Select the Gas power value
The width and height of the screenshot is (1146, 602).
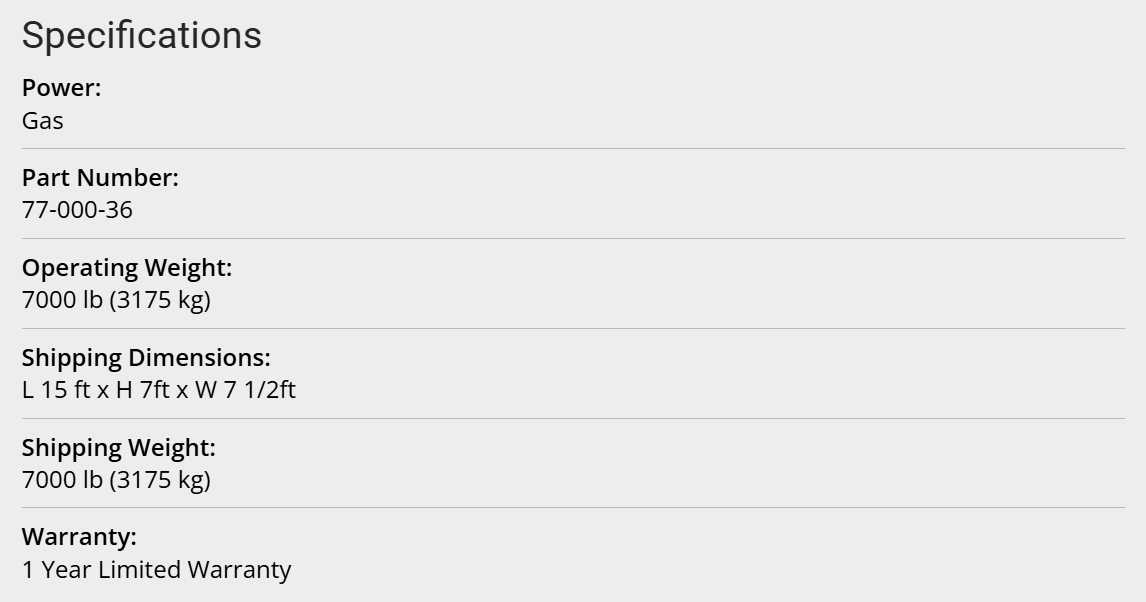43,121
